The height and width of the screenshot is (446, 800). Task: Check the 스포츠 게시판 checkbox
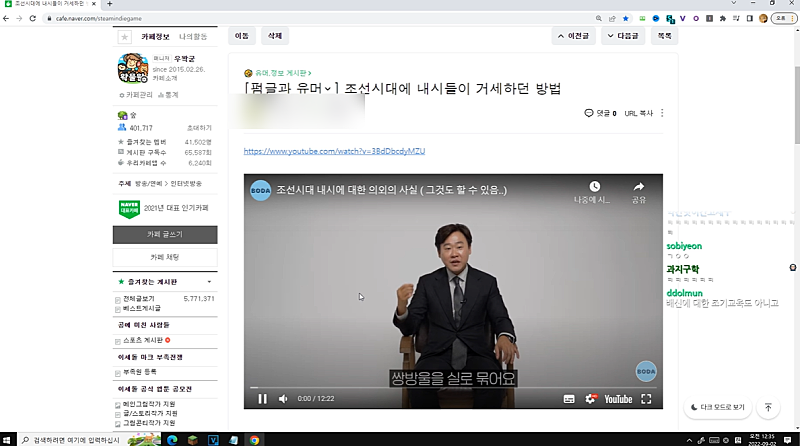[120, 340]
